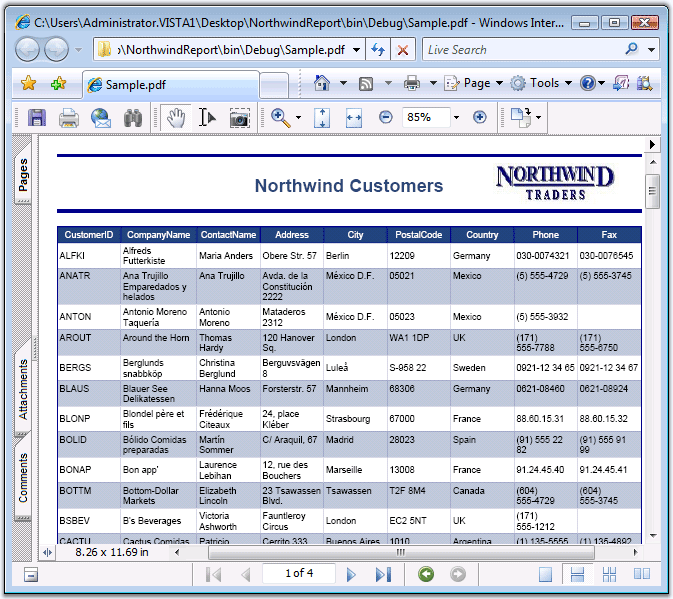Open the Pages side panel tab
This screenshot has width=673, height=599.
pos(23,175)
